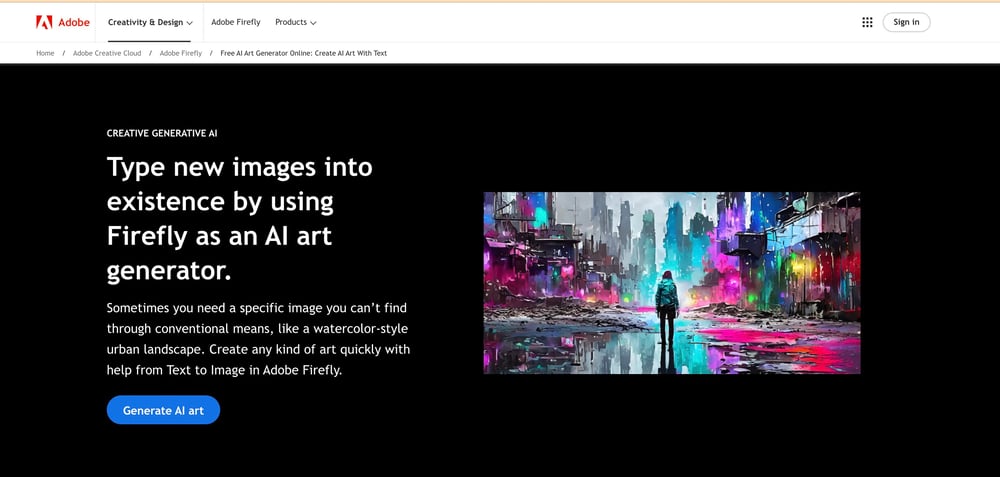1000x477 pixels.
Task: Click the Generate AI art button
Action: coord(163,410)
